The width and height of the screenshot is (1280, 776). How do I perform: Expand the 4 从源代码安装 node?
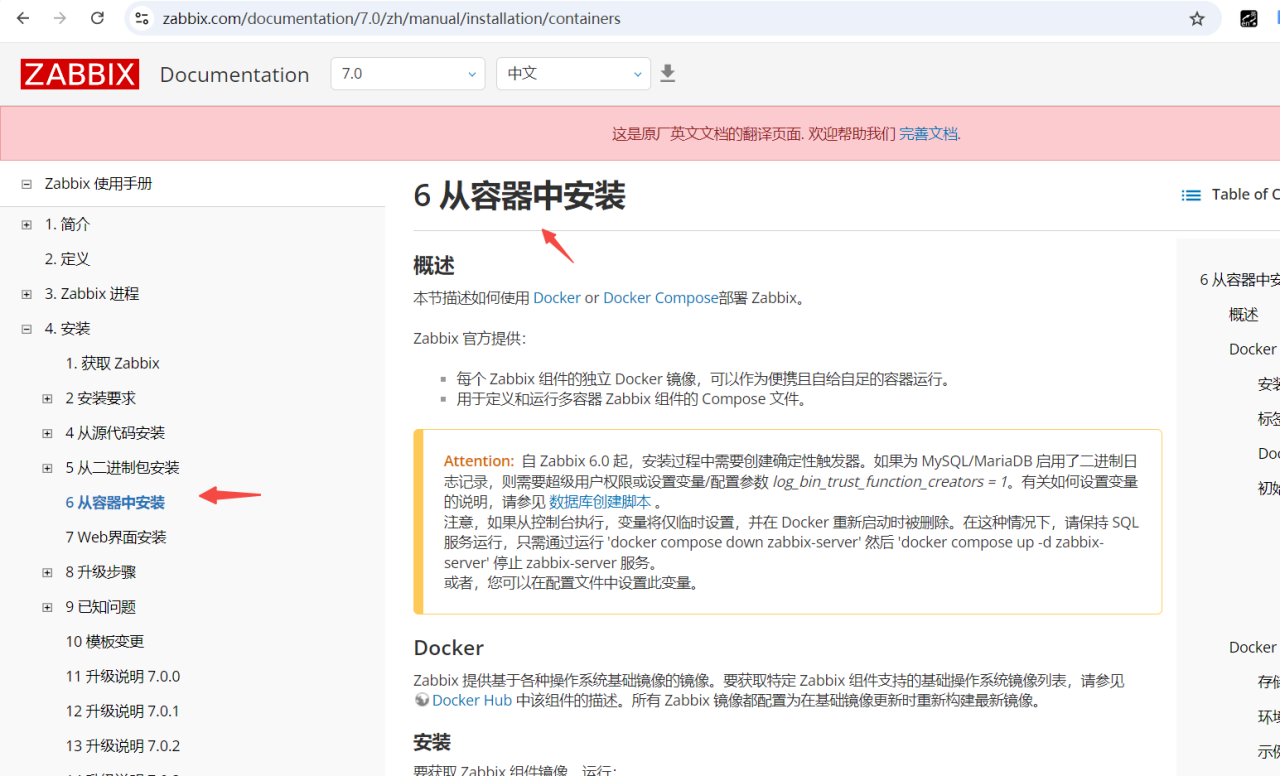pos(47,433)
